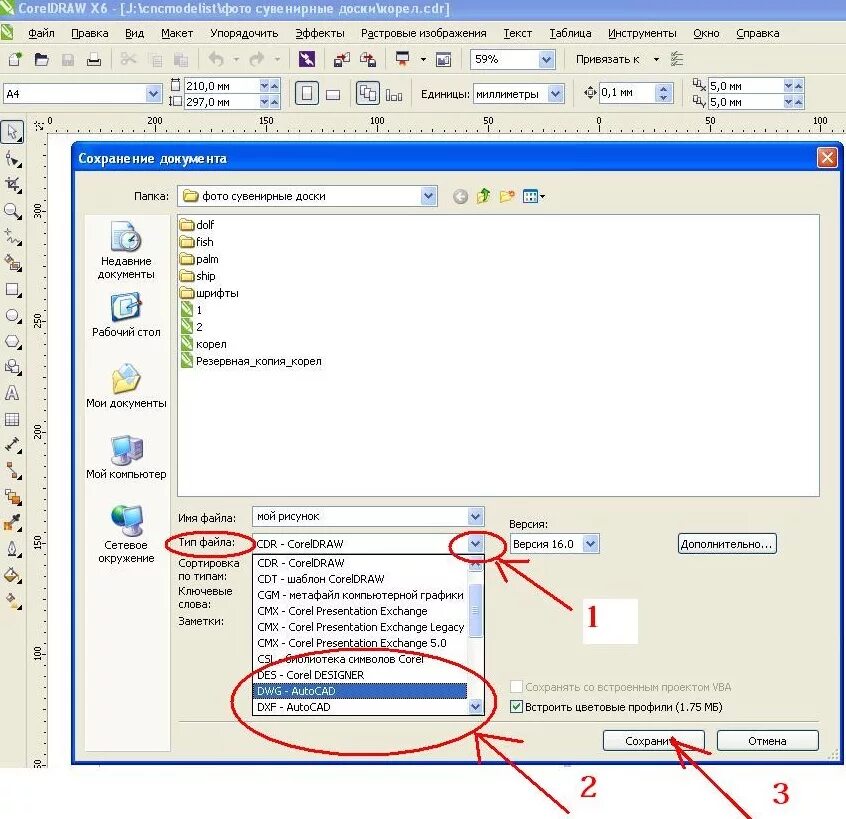Open the Вид menu
This screenshot has height=819, width=846.
tap(134, 33)
